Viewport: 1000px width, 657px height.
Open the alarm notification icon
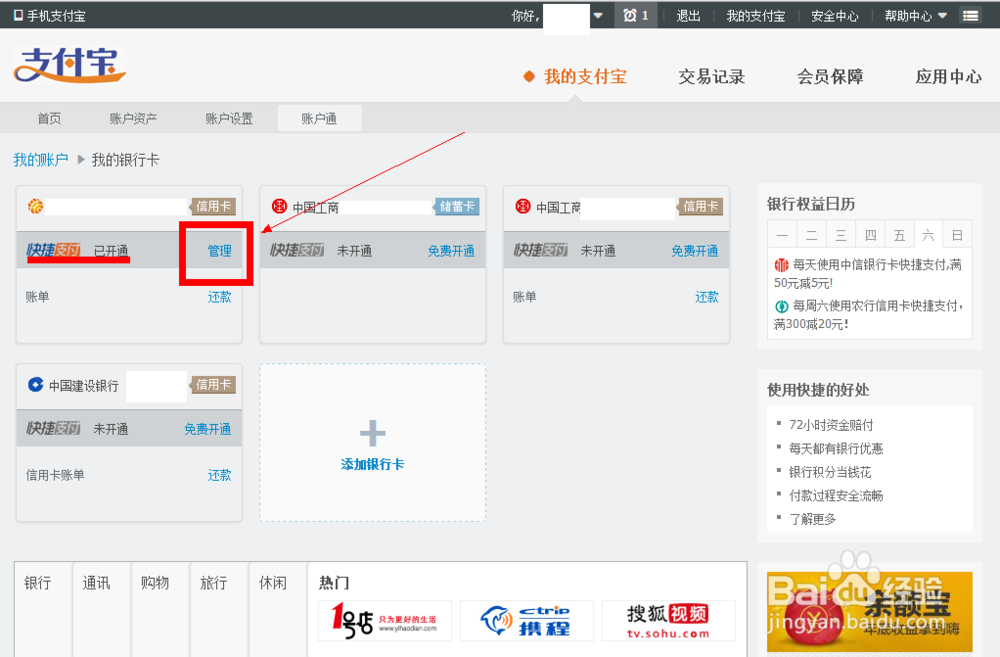tap(629, 15)
